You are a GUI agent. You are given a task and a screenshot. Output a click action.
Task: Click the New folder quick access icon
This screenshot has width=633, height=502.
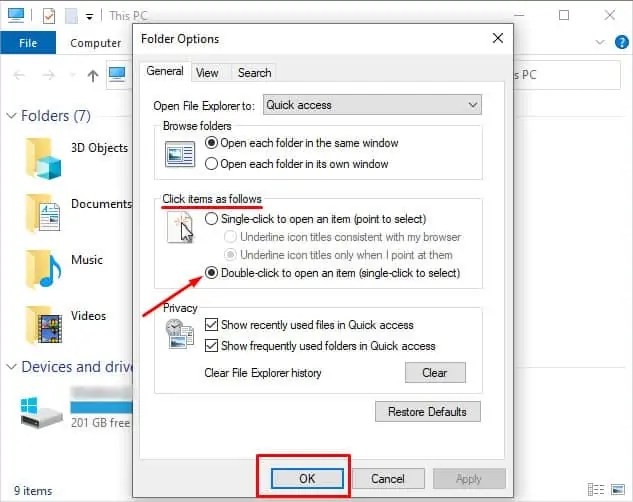pos(71,16)
